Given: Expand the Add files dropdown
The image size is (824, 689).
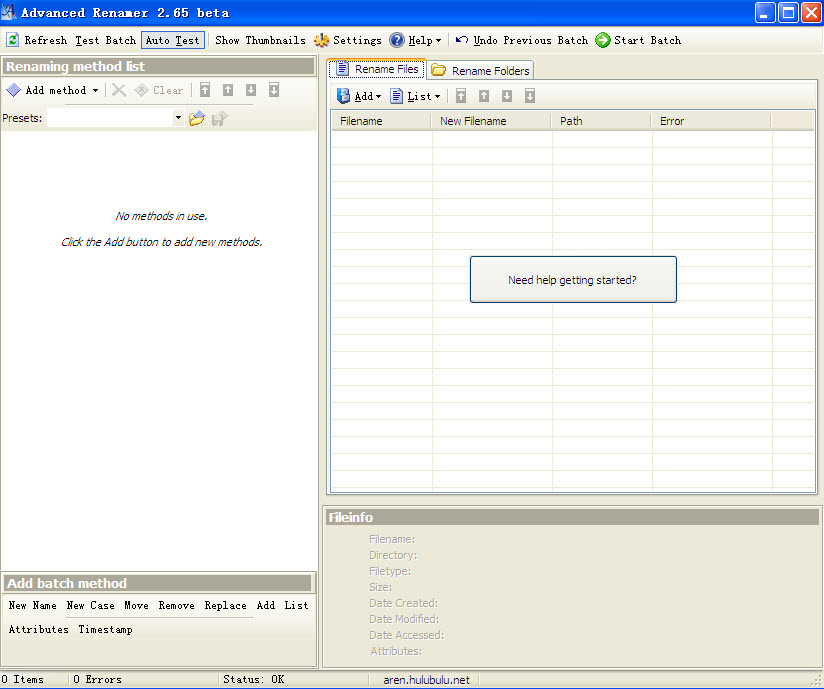Looking at the screenshot, I should coord(359,96).
